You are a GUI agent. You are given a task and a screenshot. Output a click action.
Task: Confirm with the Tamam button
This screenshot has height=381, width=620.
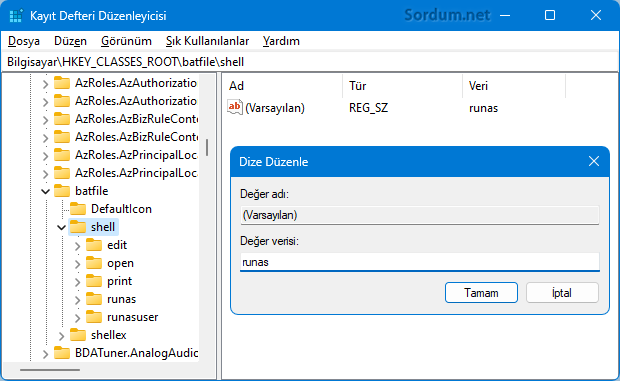point(481,292)
